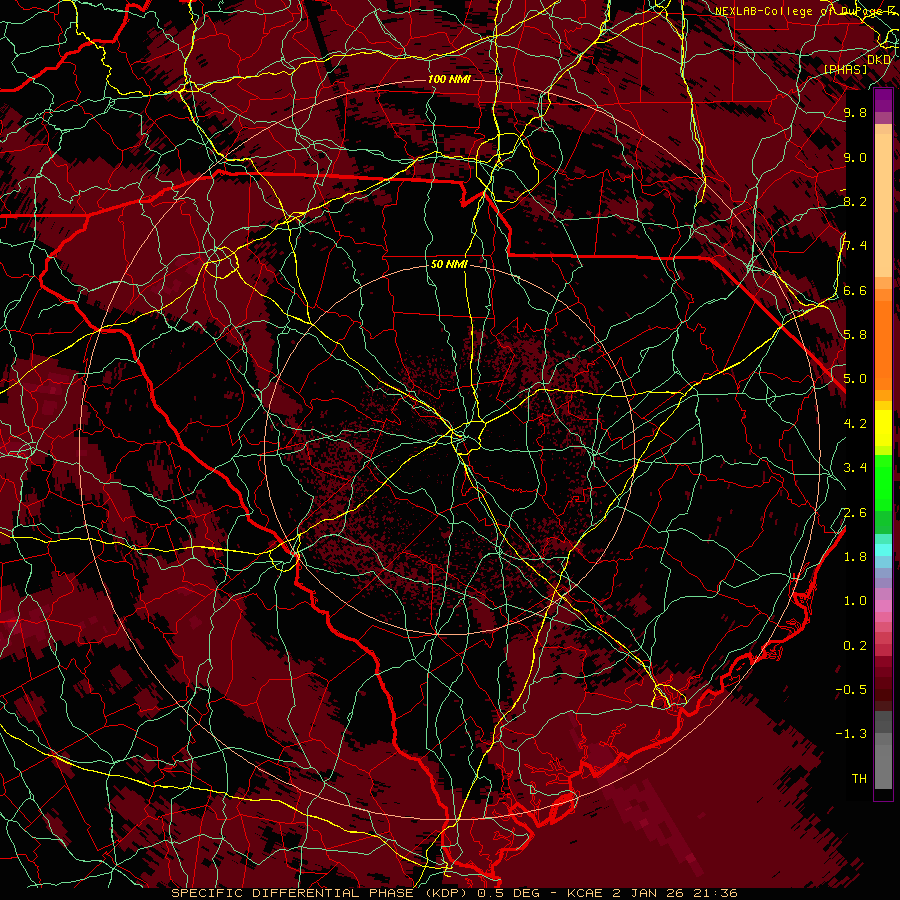Click the [PHAS] units label
This screenshot has width=900, height=900.
click(846, 69)
